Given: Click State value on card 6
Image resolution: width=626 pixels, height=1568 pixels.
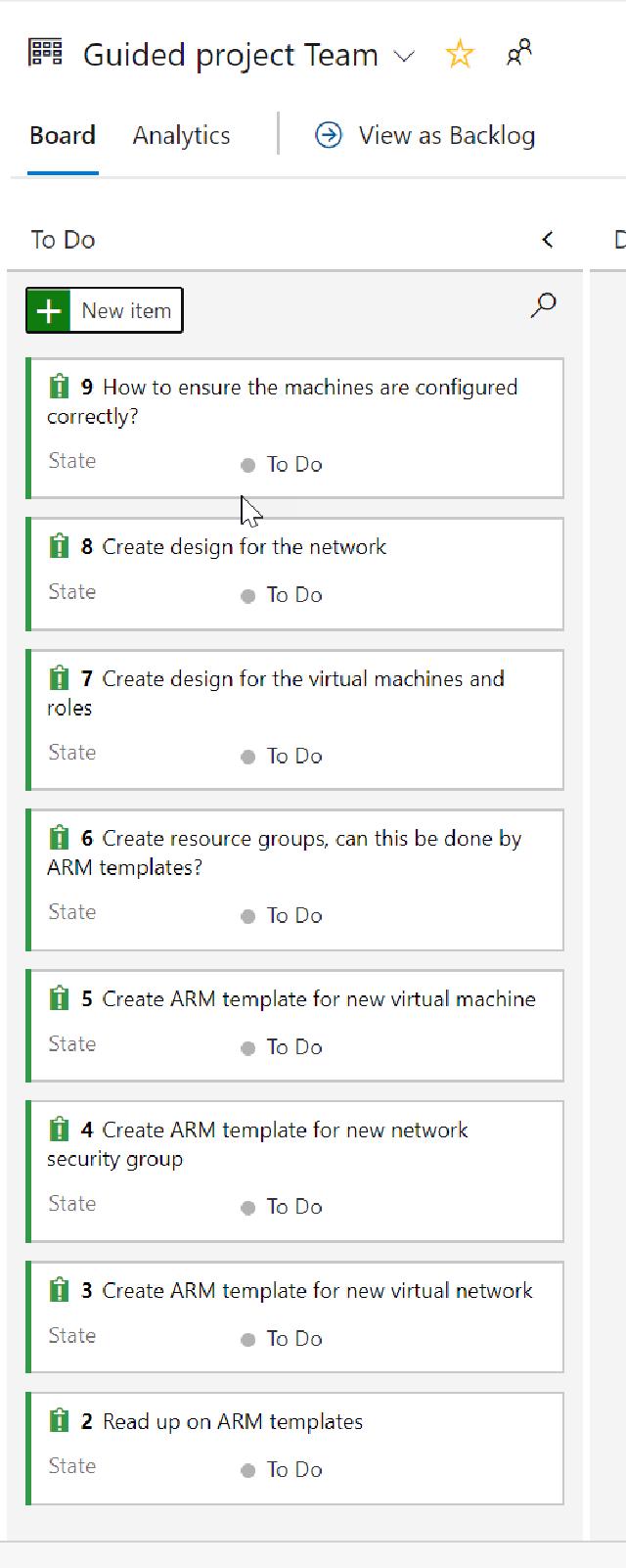Looking at the screenshot, I should tap(293, 916).
